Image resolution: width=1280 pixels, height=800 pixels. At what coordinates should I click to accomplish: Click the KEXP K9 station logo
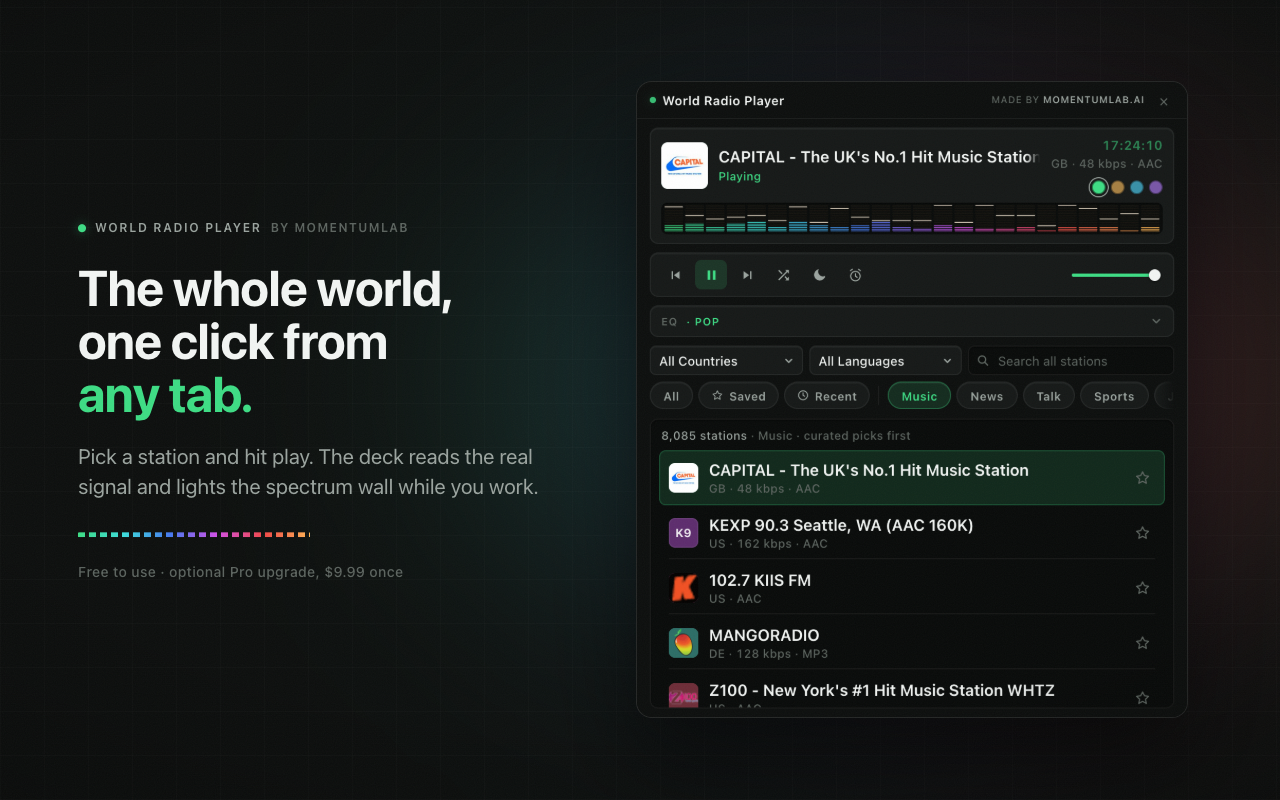click(683, 533)
